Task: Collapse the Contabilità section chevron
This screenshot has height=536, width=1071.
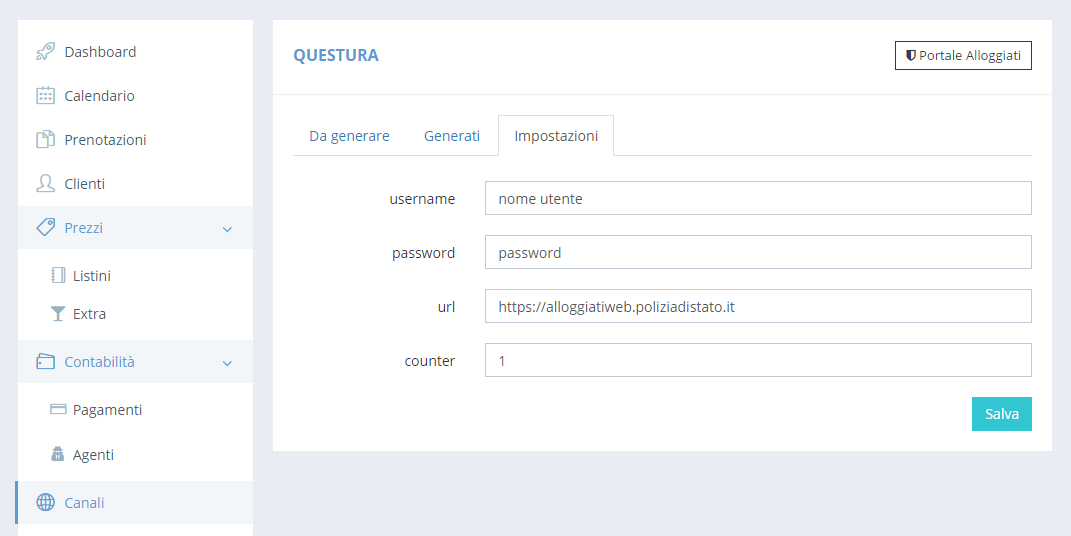Action: (227, 363)
